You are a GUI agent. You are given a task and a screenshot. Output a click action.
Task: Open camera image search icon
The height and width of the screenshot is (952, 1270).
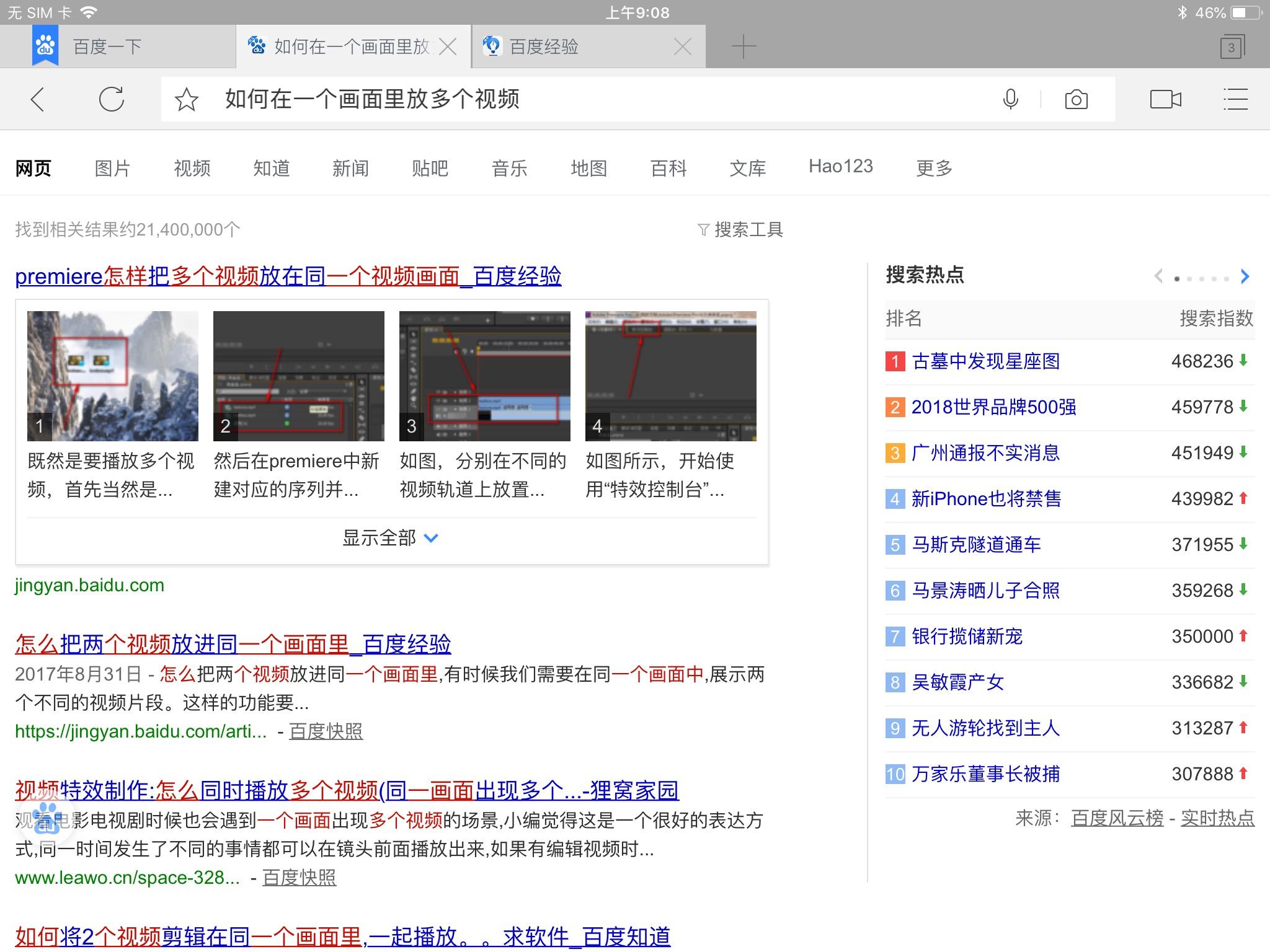click(1076, 100)
